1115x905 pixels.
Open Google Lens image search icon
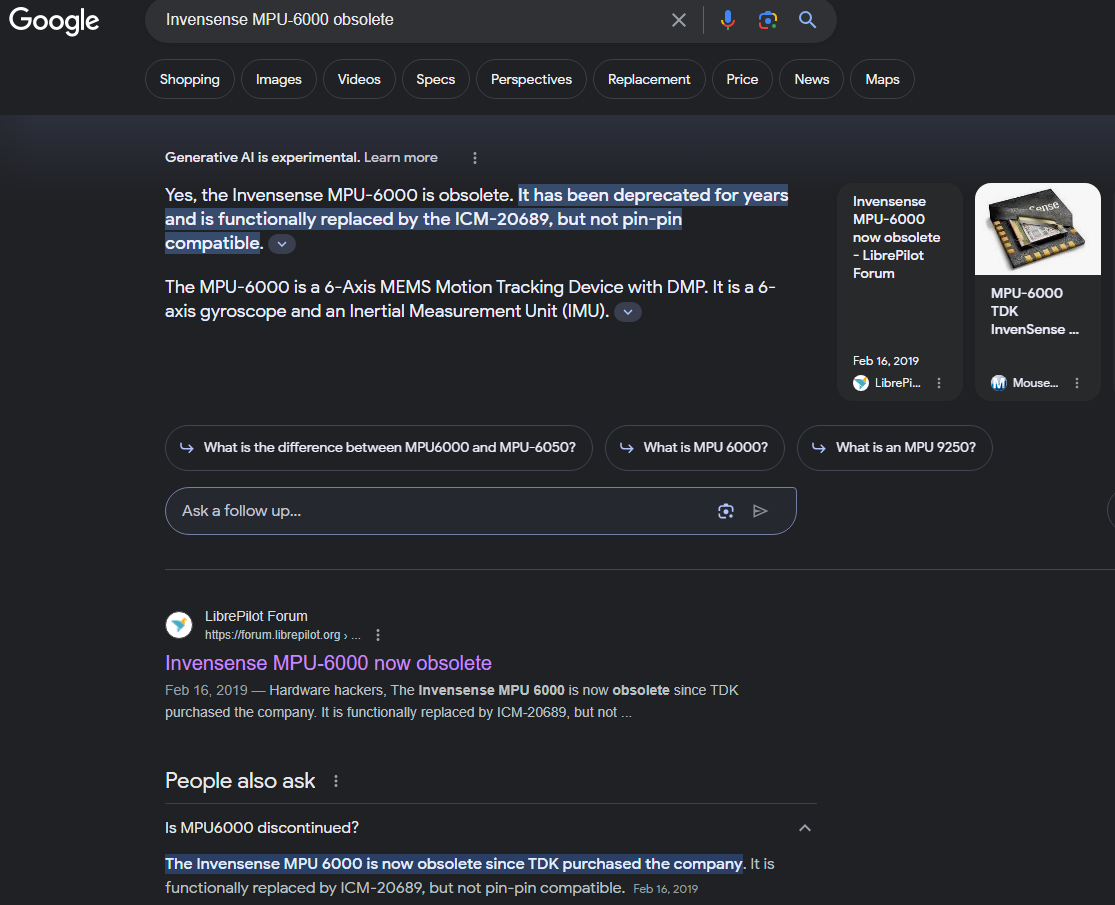click(767, 20)
